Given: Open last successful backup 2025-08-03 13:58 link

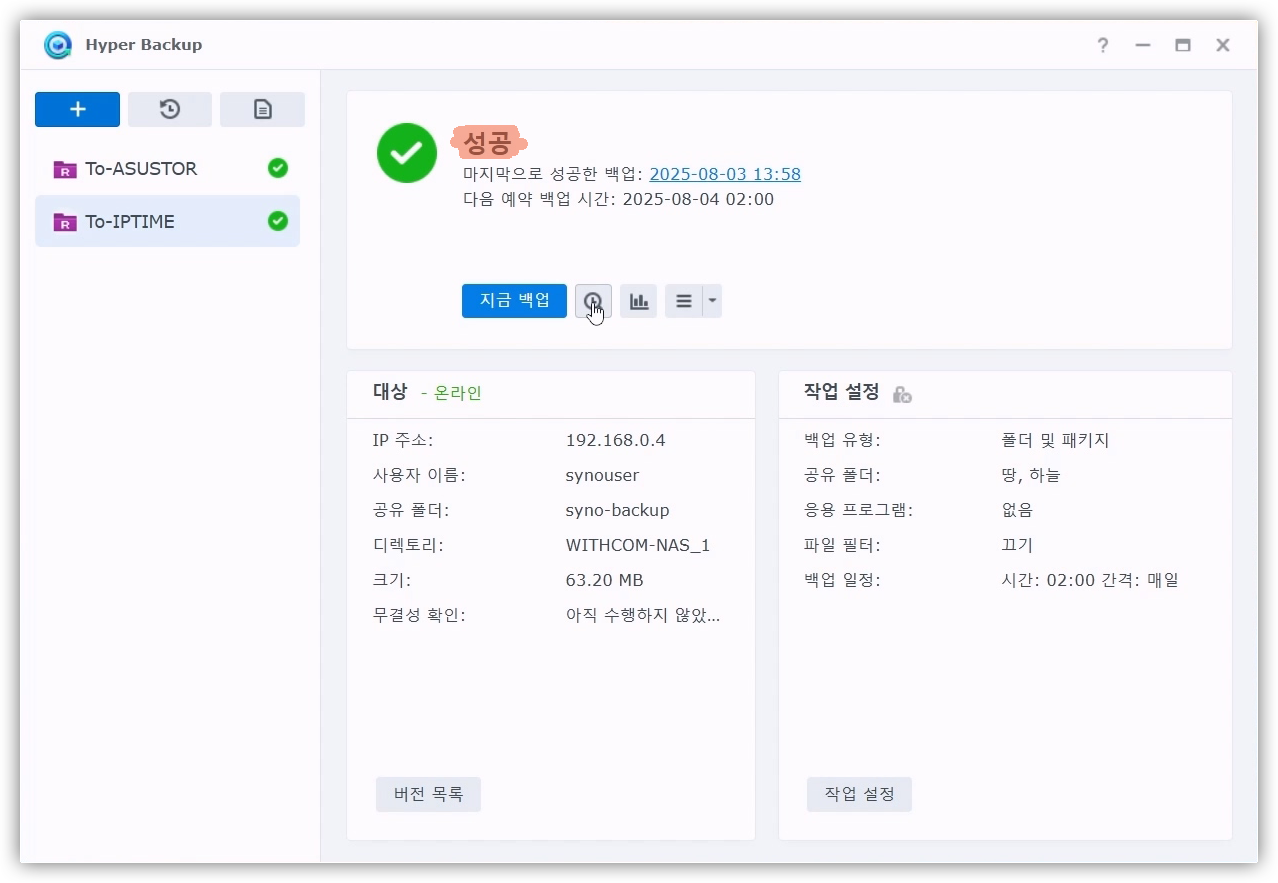Looking at the screenshot, I should pos(725,174).
